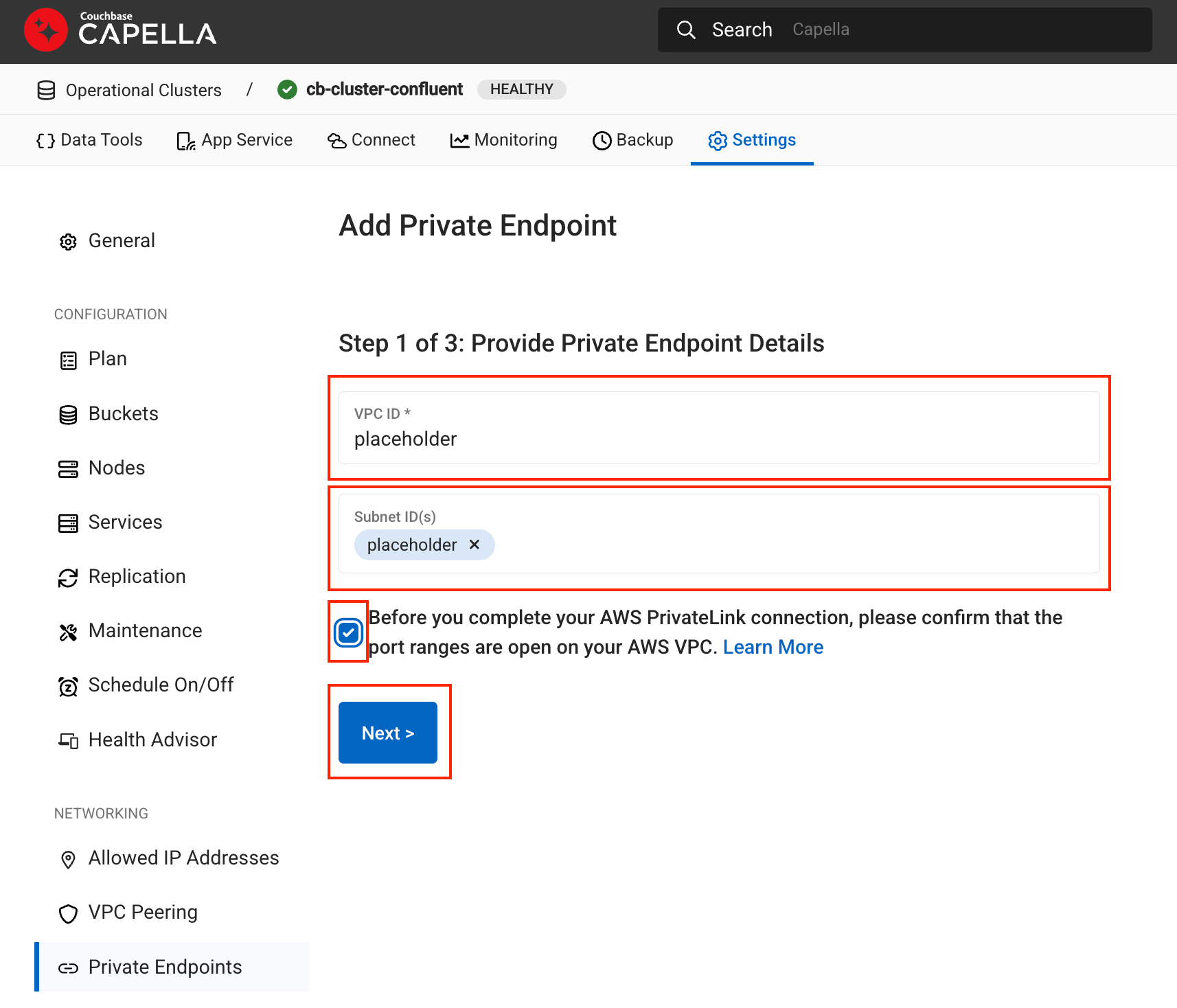Click the Schedule On/Off alarm icon
This screenshot has height=1008, width=1177.
pos(68,686)
